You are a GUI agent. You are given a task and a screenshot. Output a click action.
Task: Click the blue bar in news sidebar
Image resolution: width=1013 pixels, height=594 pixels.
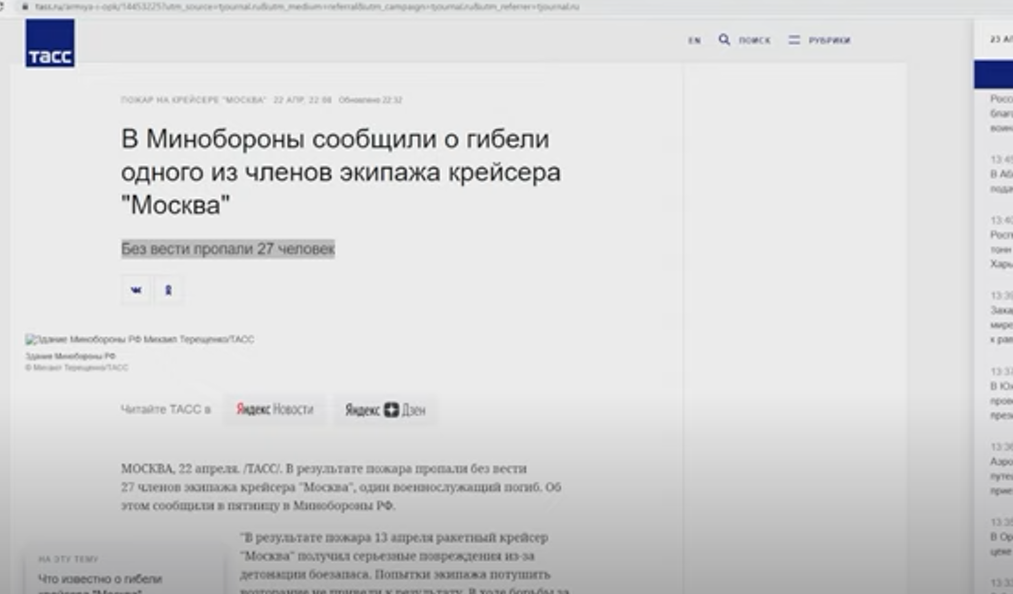[993, 75]
